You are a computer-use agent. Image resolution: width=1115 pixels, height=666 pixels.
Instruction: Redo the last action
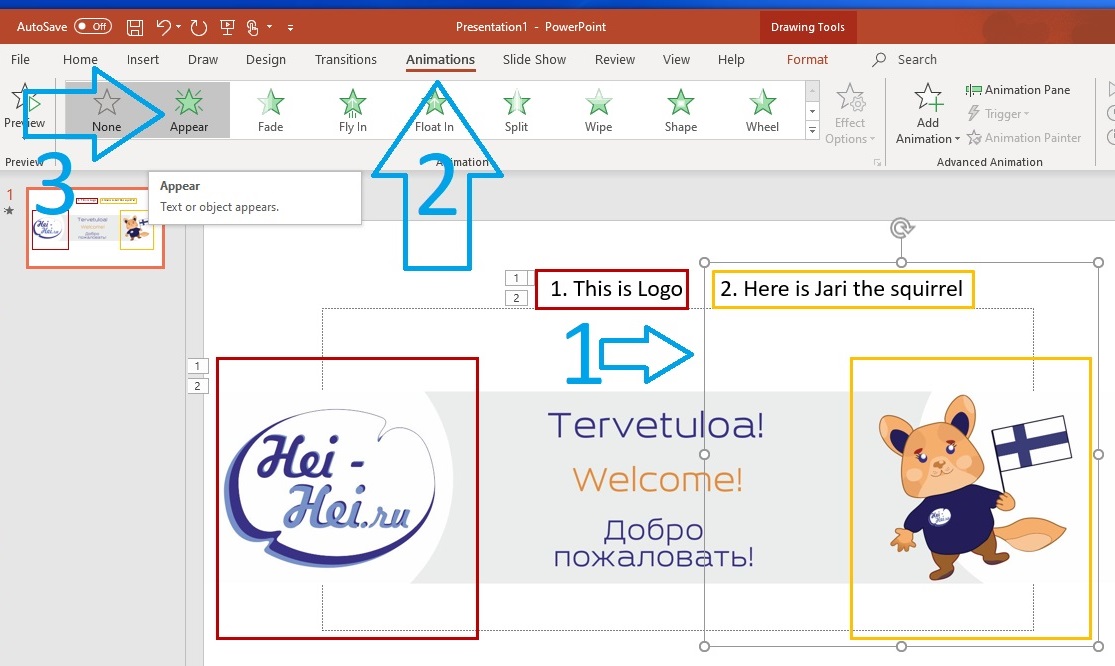click(198, 28)
